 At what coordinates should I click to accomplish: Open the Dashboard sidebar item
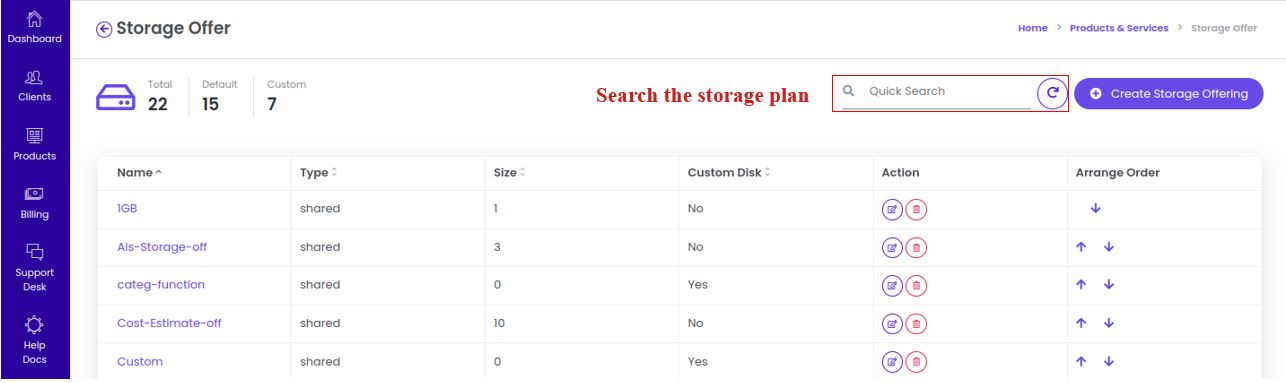pos(35,27)
